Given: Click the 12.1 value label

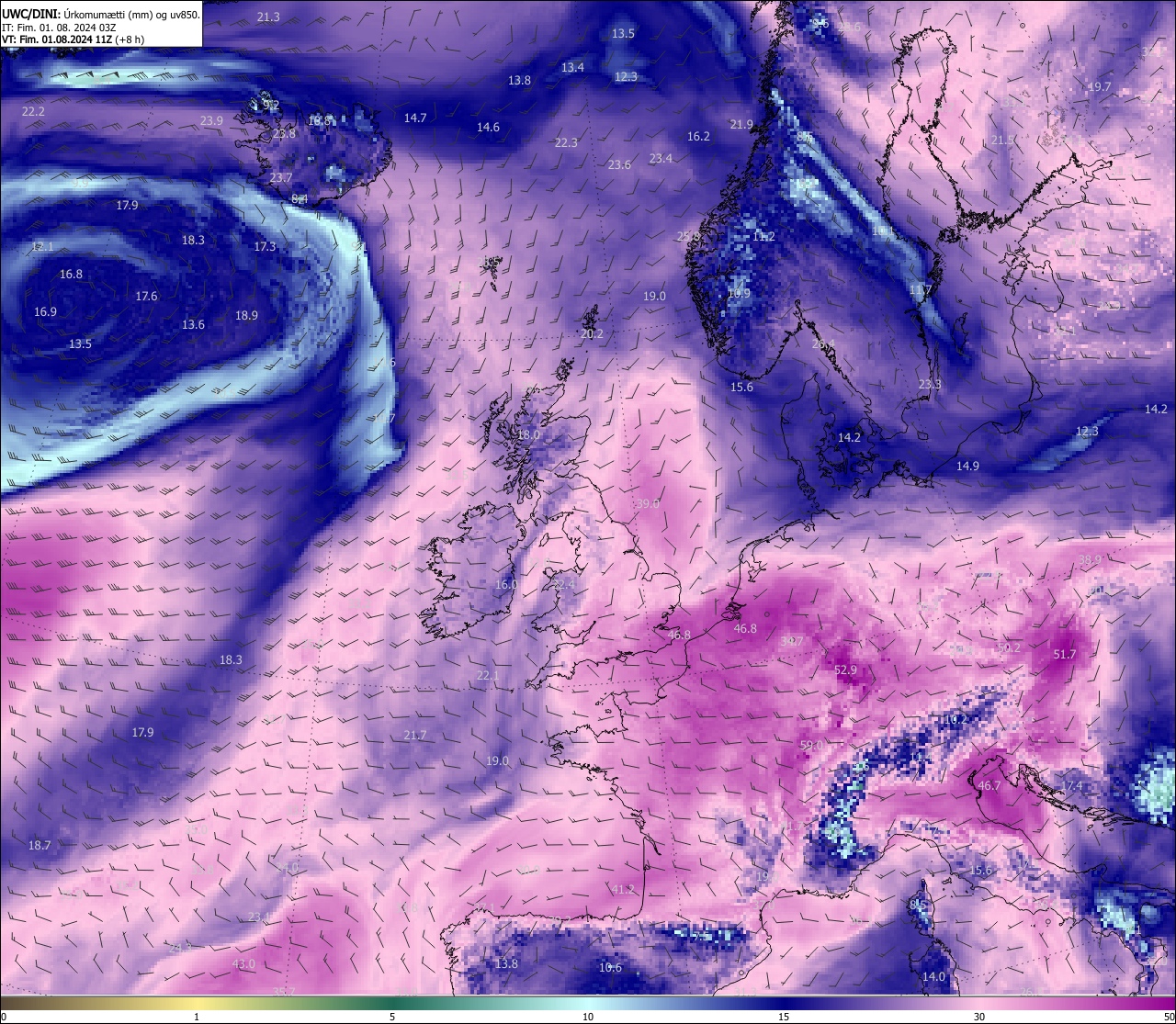Looking at the screenshot, I should tap(42, 247).
